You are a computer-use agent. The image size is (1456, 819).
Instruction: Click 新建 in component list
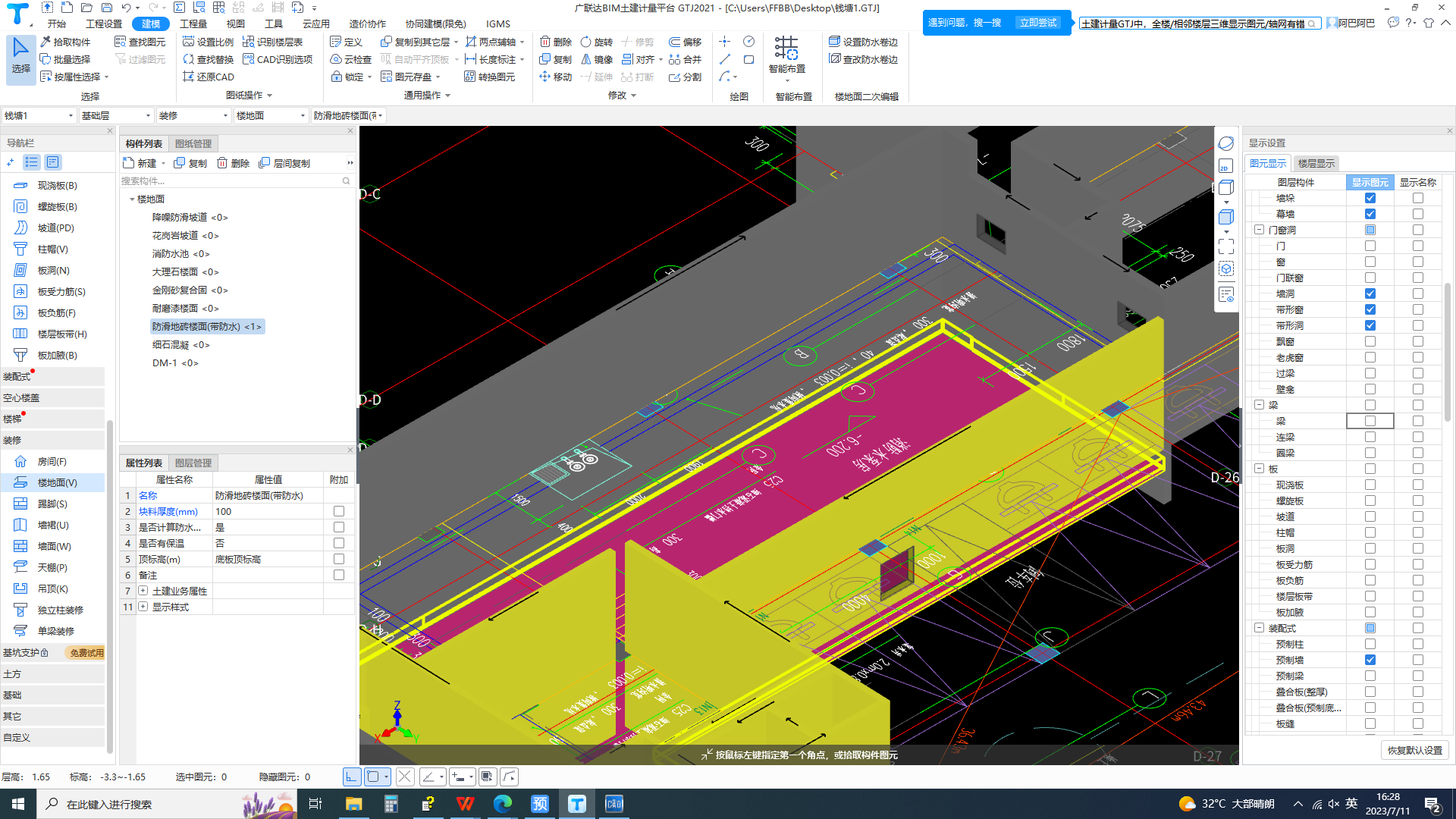pyautogui.click(x=144, y=163)
